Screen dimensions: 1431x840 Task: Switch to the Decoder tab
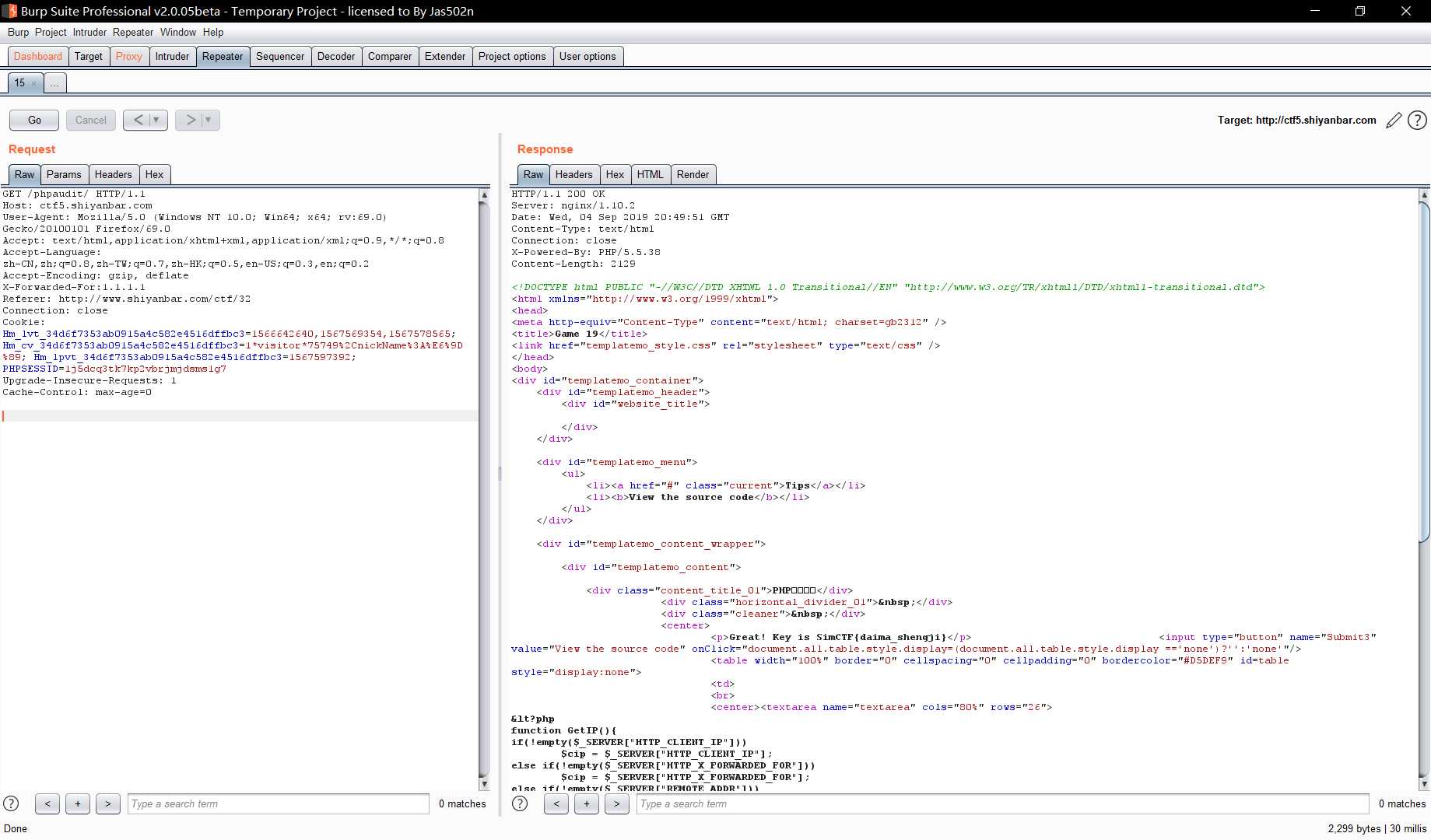336,56
